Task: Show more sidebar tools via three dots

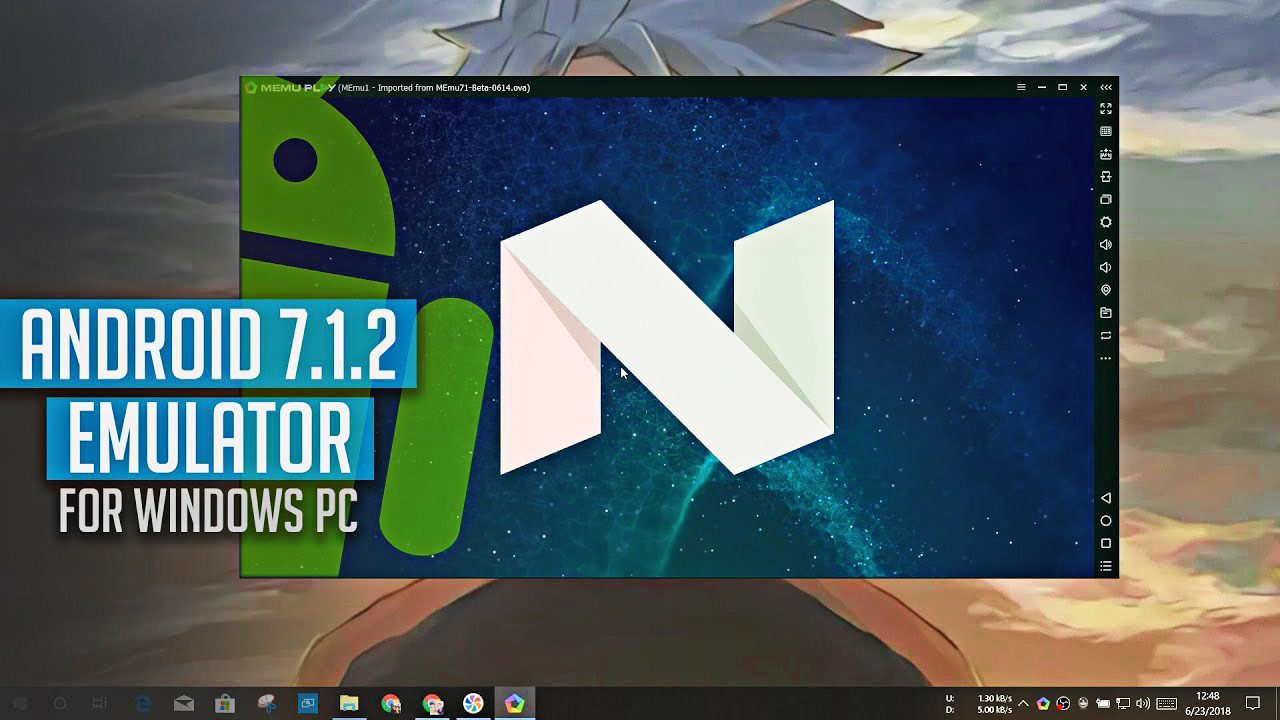Action: [1106, 358]
